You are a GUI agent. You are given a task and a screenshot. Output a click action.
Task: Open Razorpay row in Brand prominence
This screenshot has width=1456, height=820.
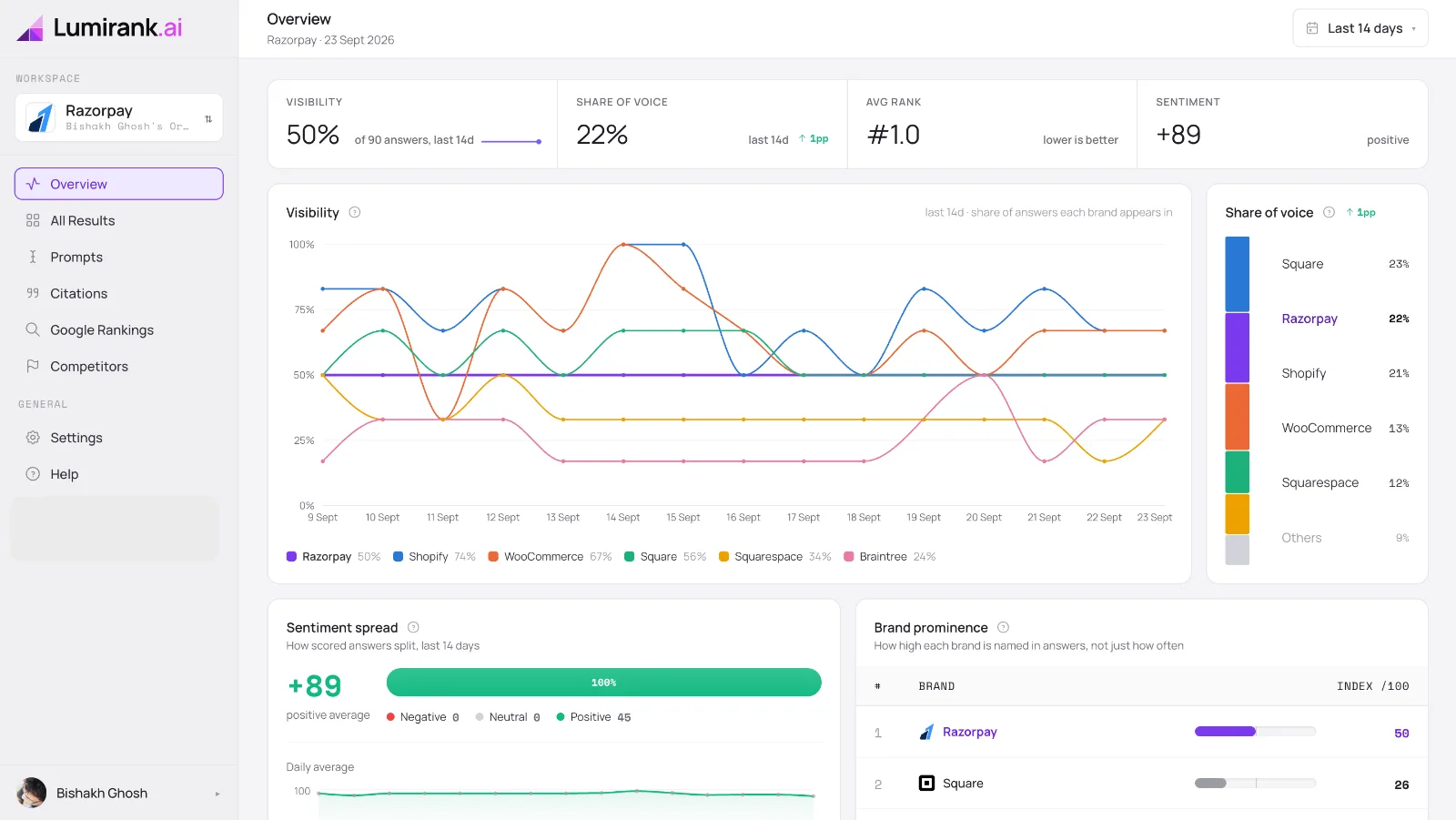tap(1142, 733)
